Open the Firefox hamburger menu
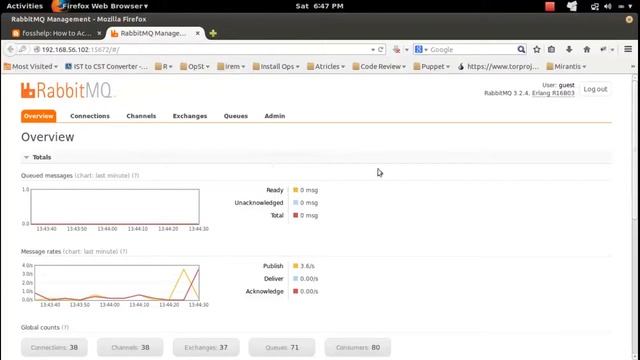 (x=628, y=49)
